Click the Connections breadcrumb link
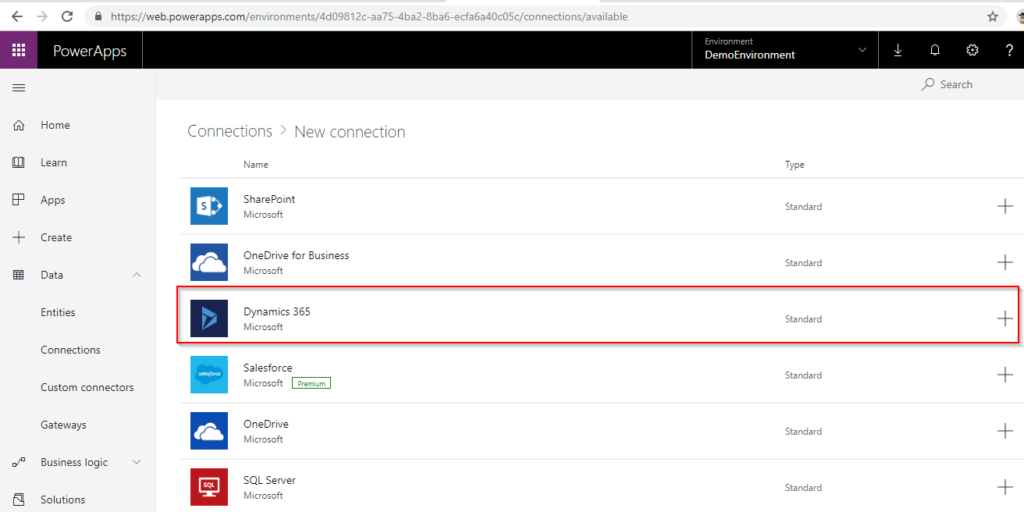Screen dimensions: 1024x512 230,131
